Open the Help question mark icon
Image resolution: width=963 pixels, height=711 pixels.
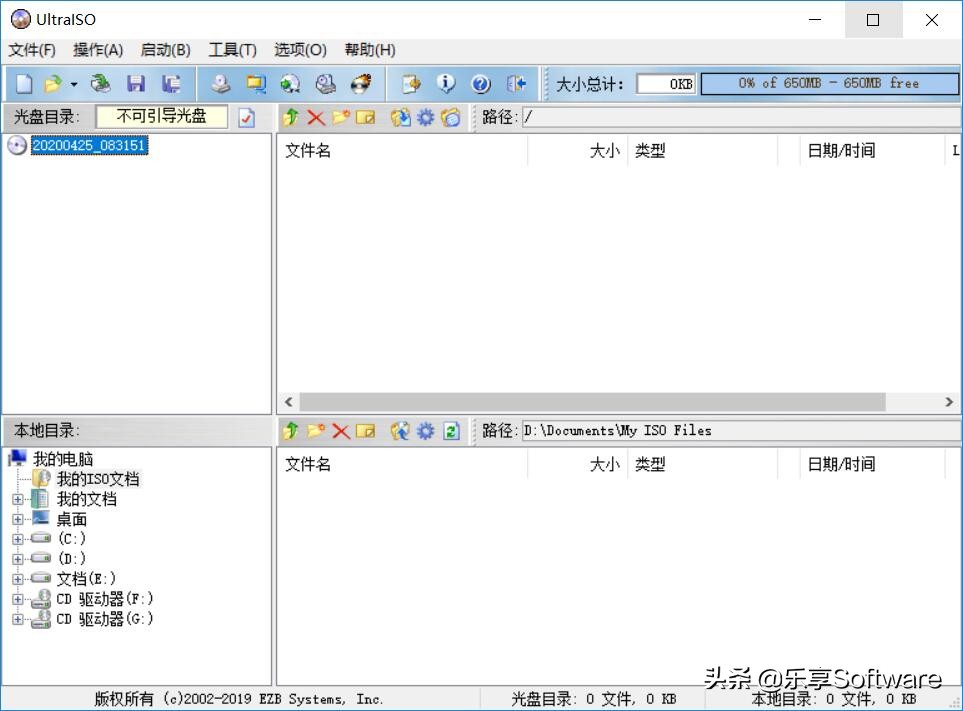482,83
